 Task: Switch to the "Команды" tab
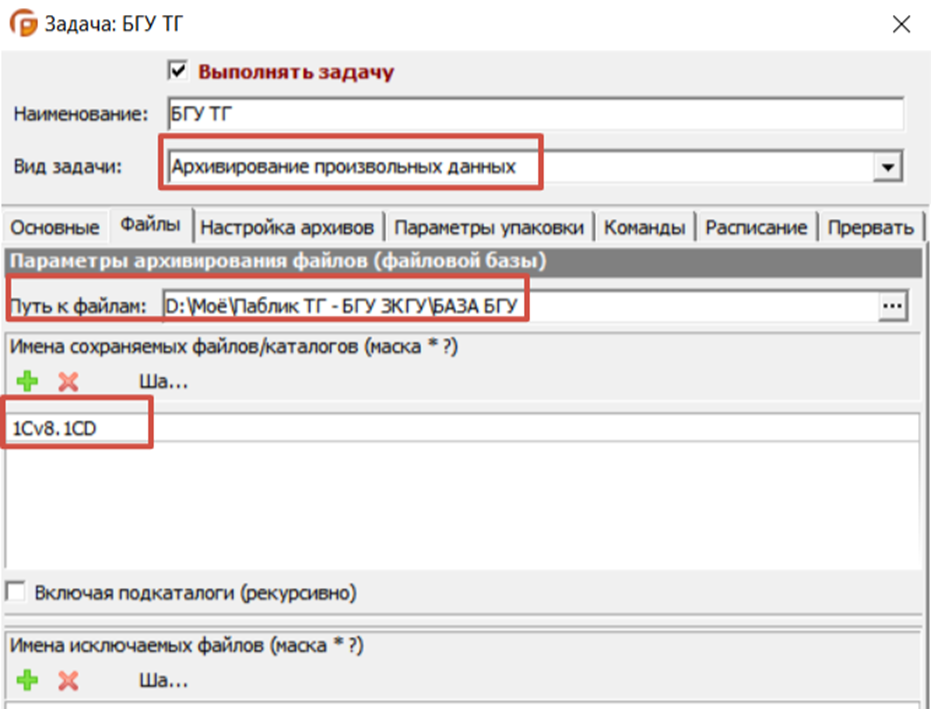[x=645, y=227]
